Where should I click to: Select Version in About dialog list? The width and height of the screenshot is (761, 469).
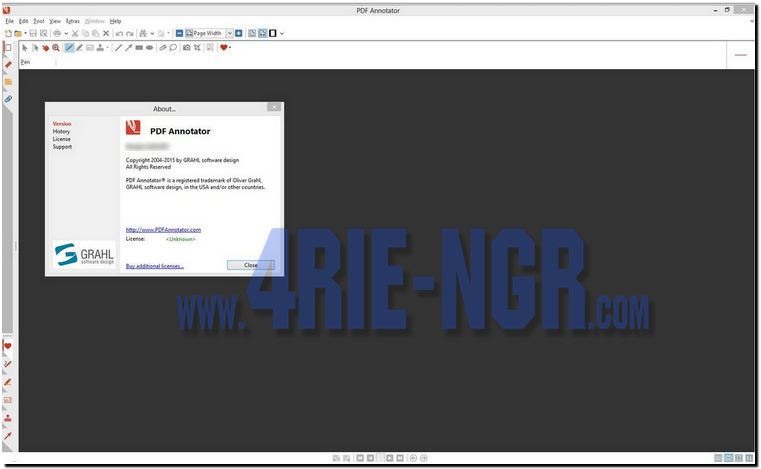tap(62, 124)
